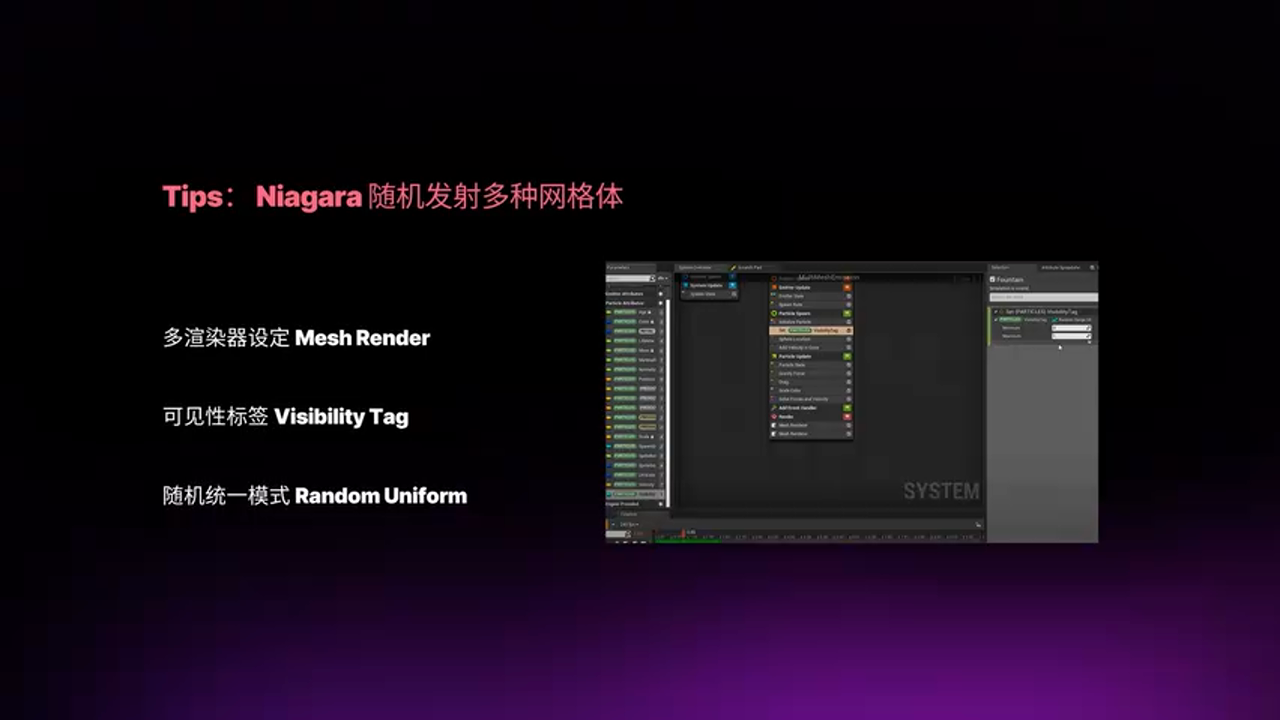This screenshot has height=720, width=1280.
Task: Select the Particle Spawn group icon
Action: [x=774, y=313]
